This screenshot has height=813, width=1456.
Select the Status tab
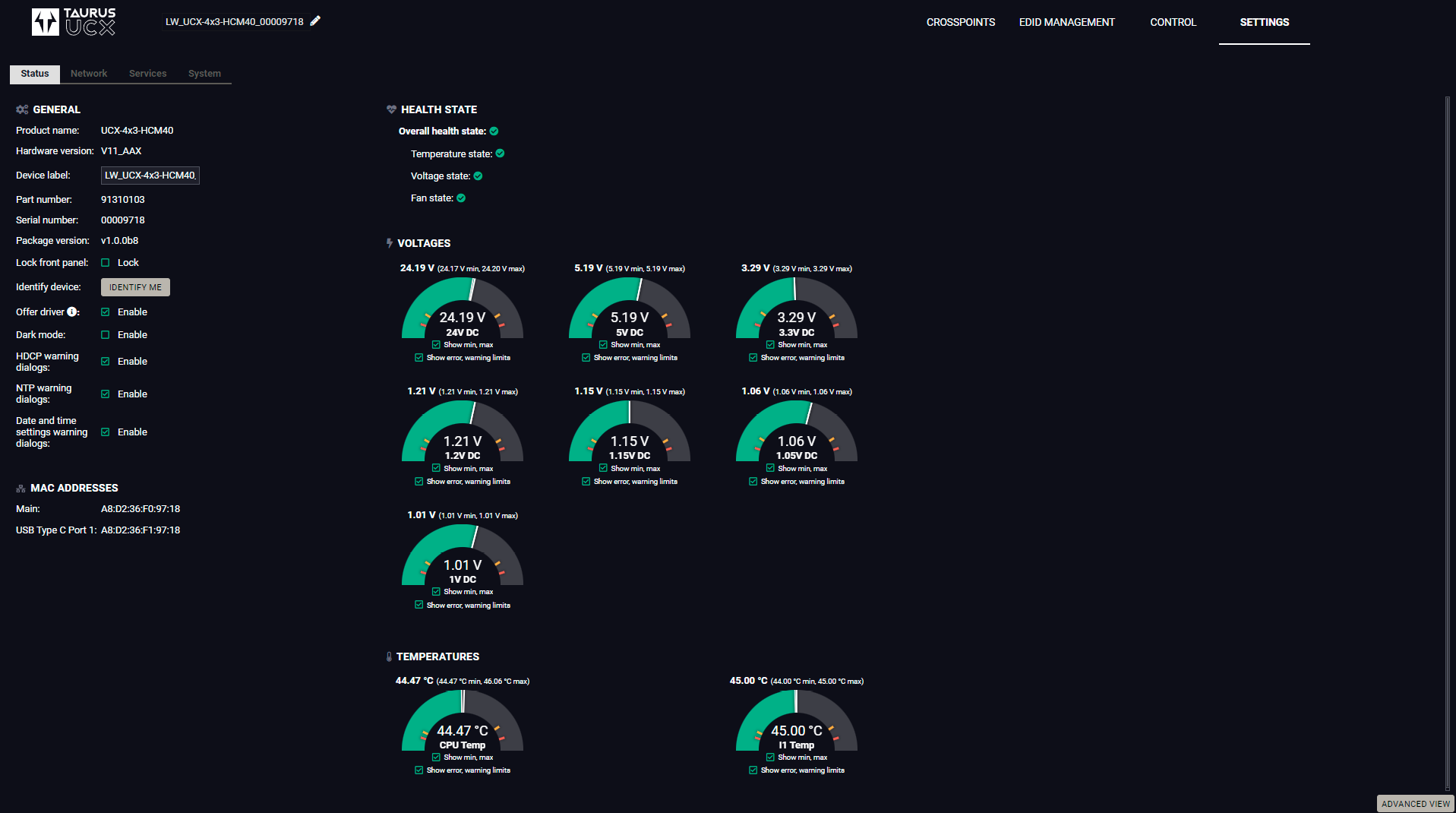pyautogui.click(x=35, y=74)
